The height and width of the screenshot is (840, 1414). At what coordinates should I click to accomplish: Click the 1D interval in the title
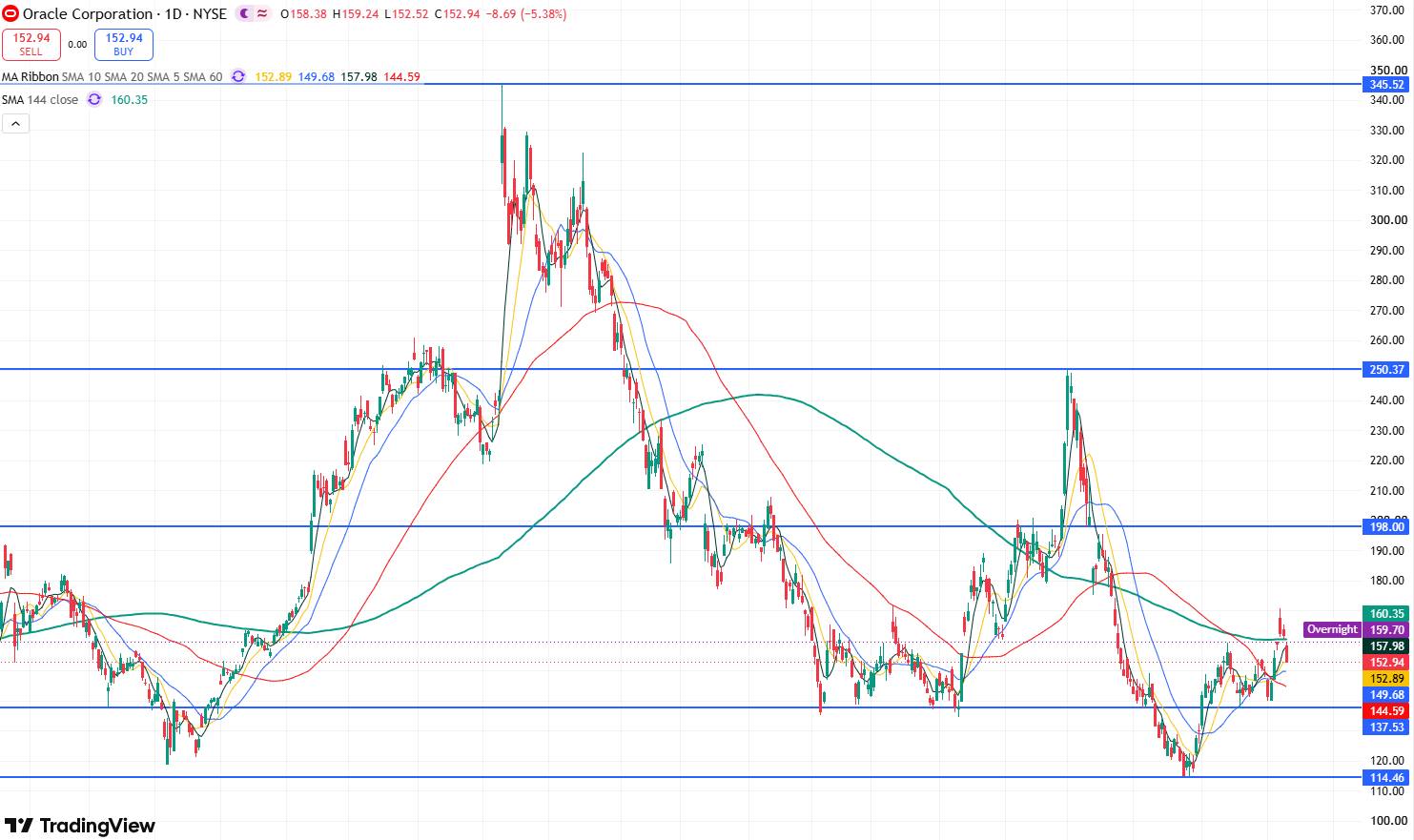point(174,14)
